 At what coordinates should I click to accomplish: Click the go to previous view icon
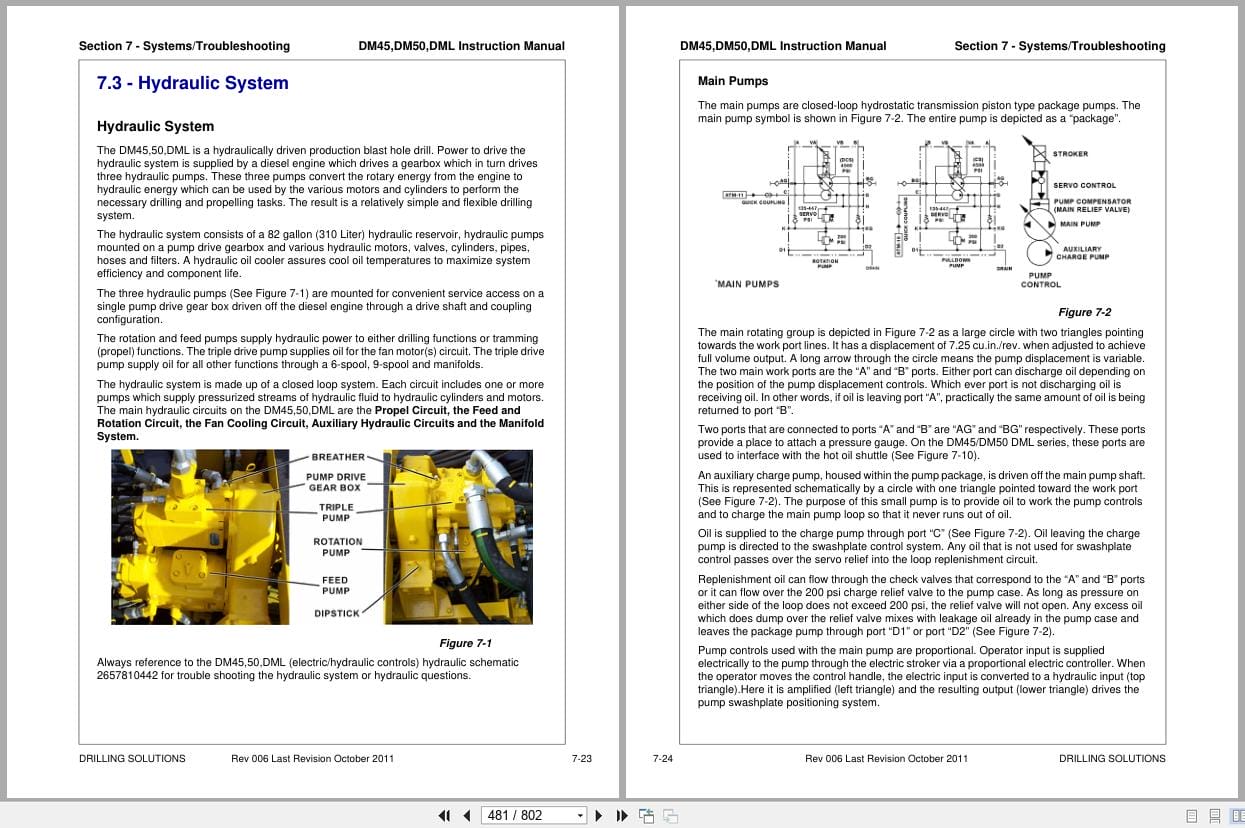646,815
